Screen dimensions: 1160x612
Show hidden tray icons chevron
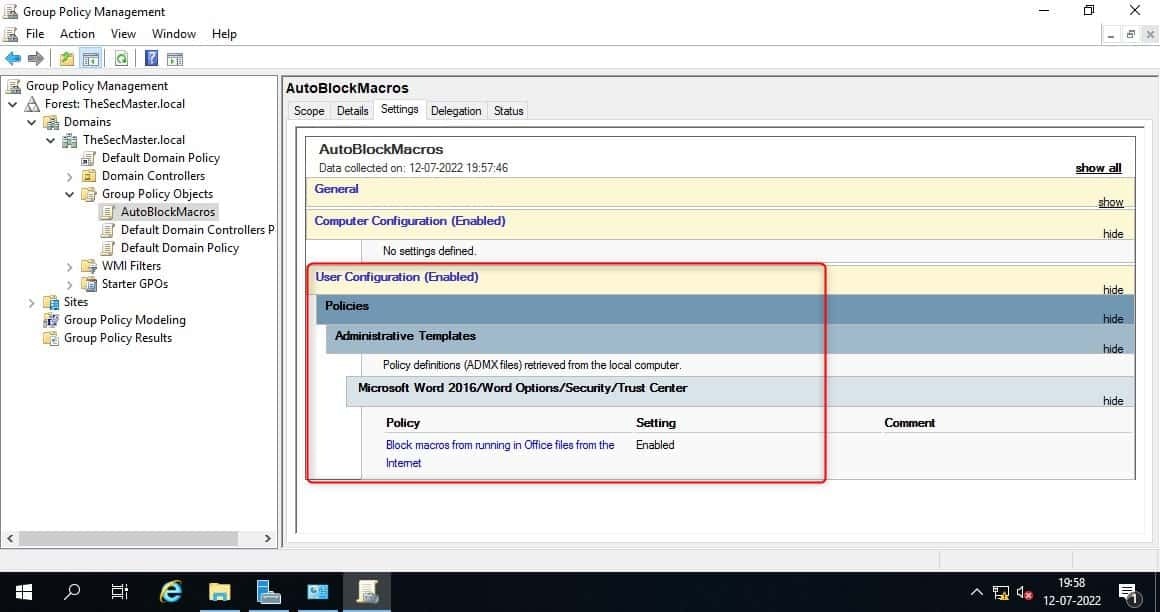tap(977, 592)
